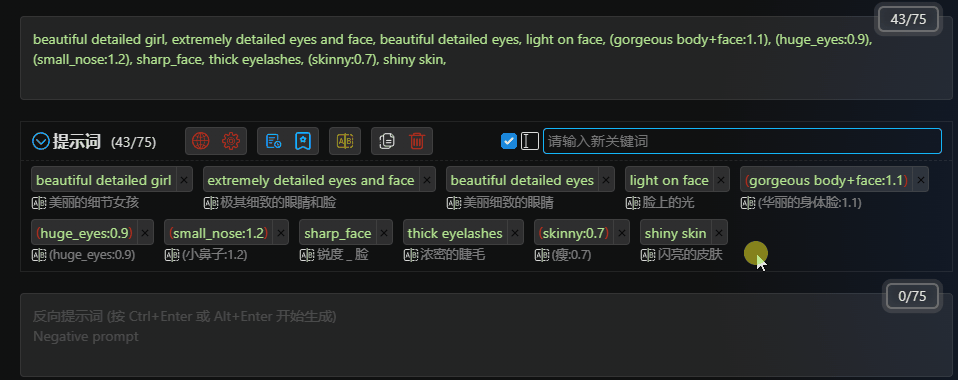Open the prompt history icon
This screenshot has width=958, height=380.
273,141
